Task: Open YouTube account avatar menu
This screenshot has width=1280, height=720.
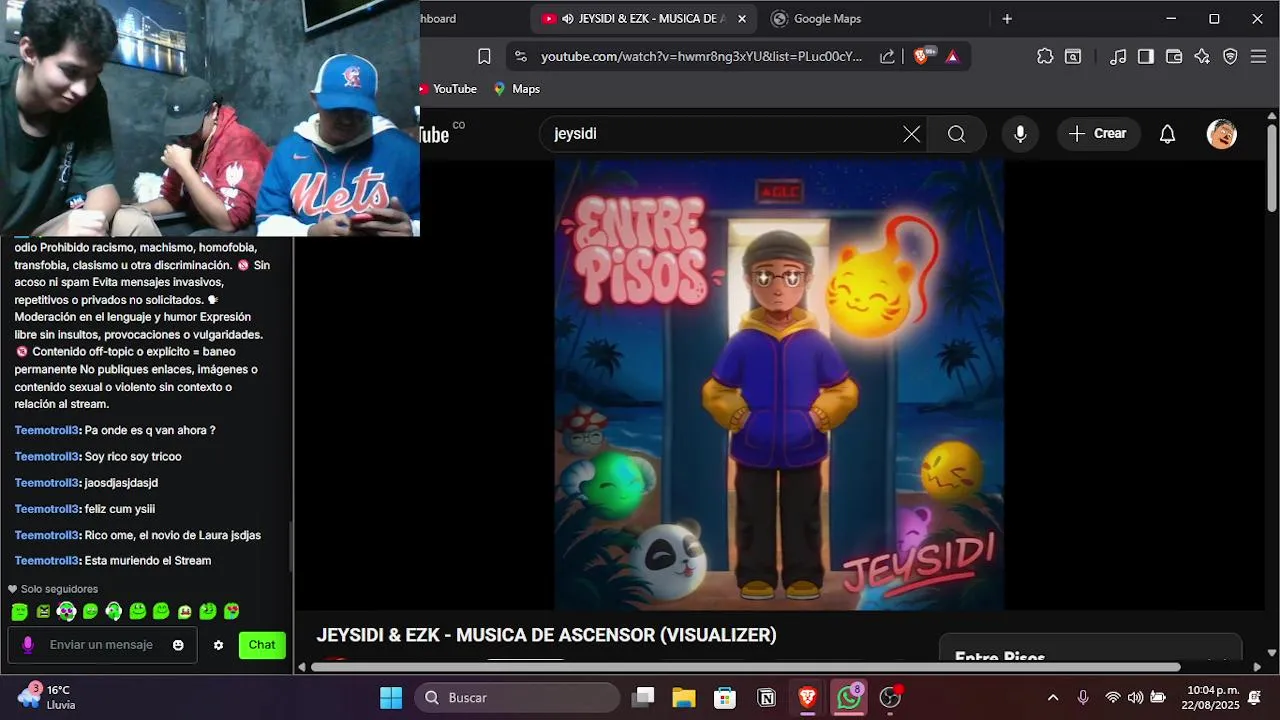Action: tap(1222, 134)
